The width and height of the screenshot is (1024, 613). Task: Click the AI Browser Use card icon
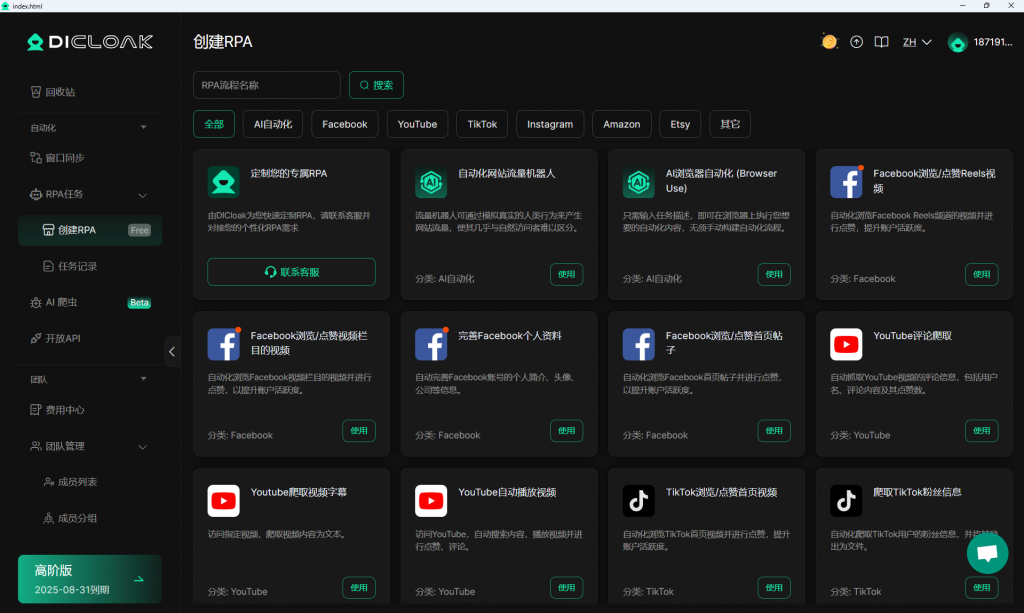(638, 181)
